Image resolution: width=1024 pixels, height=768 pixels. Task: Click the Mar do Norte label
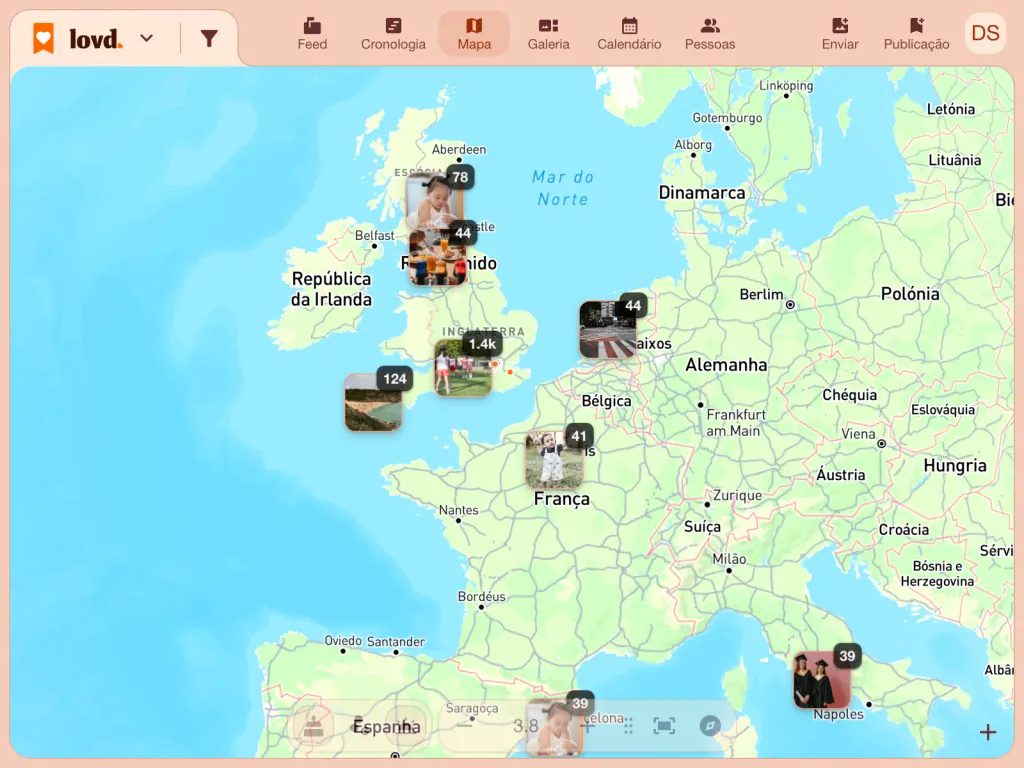point(562,188)
